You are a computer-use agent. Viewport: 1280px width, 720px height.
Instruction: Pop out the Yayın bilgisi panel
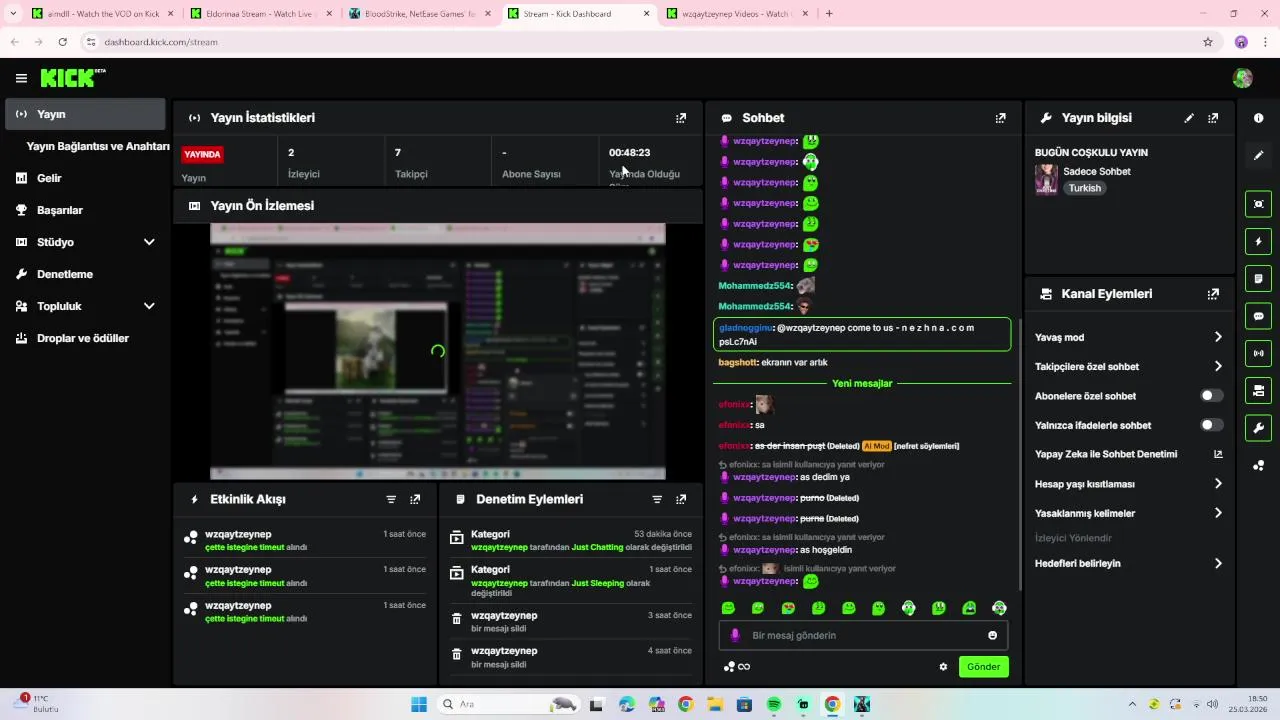(x=1213, y=118)
